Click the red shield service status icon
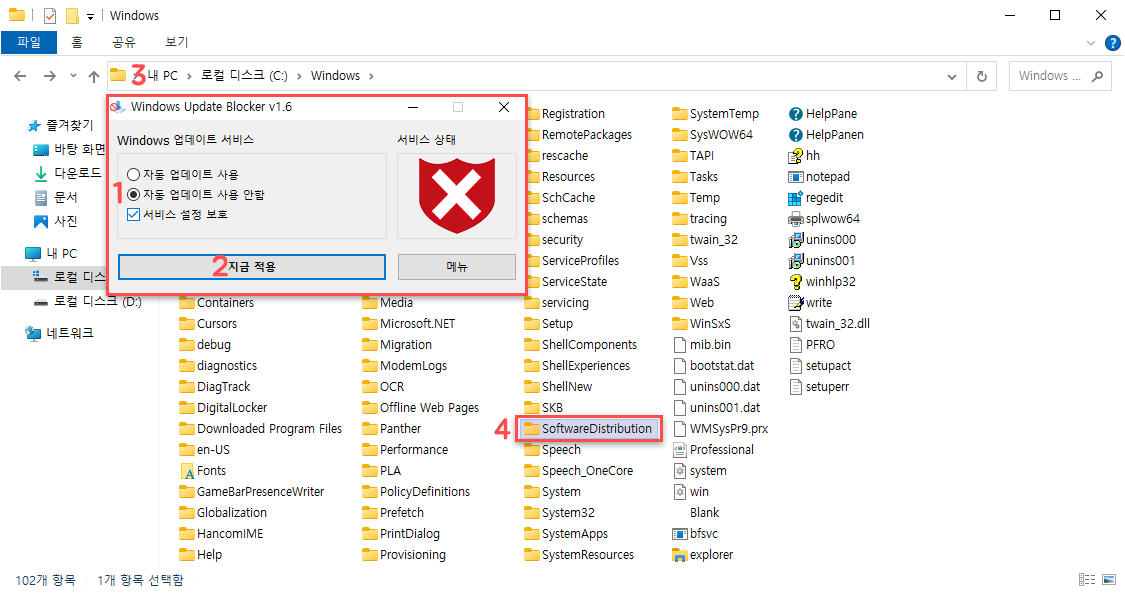1125x593 pixels. (457, 196)
